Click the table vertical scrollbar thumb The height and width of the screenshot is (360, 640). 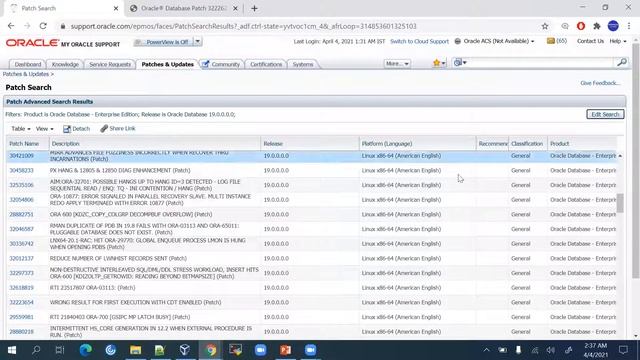pyautogui.click(x=620, y=203)
